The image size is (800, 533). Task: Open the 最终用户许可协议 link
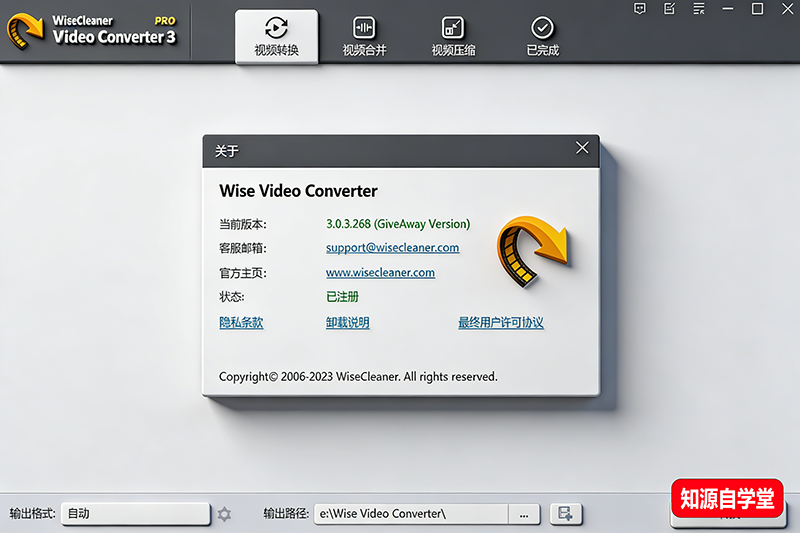point(500,323)
